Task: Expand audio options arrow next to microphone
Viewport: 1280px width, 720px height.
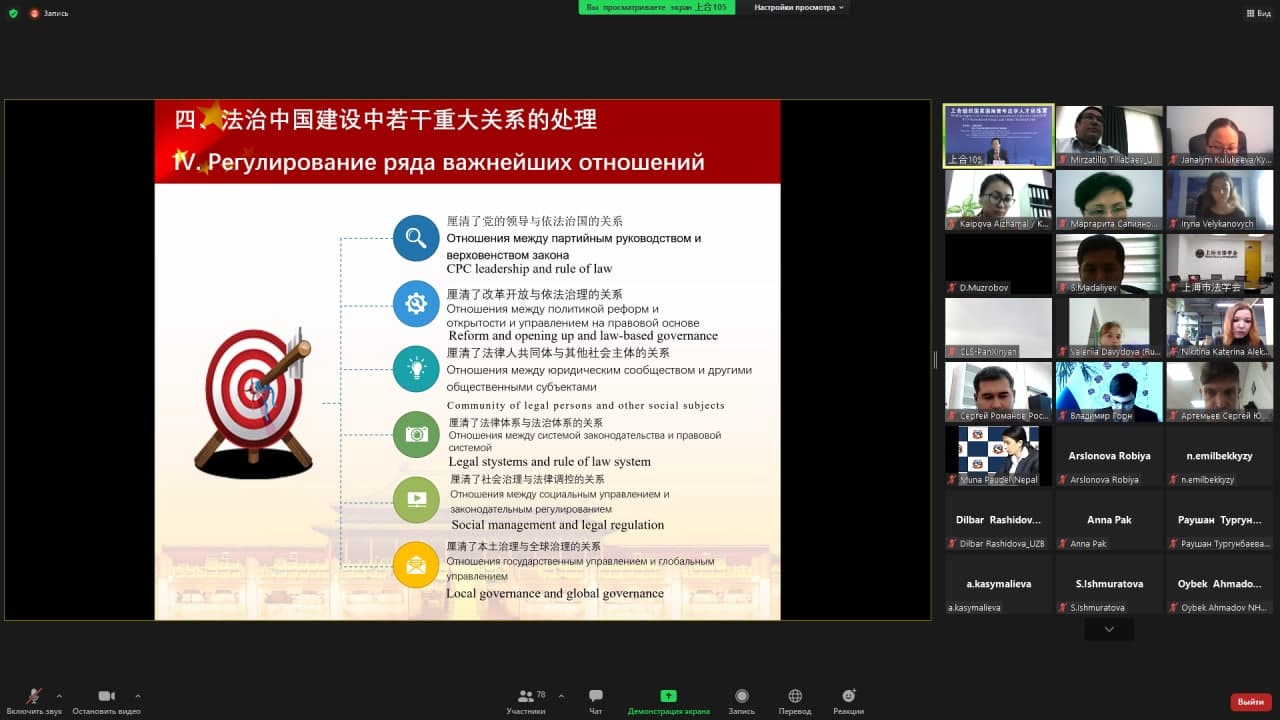Action: pos(59,696)
